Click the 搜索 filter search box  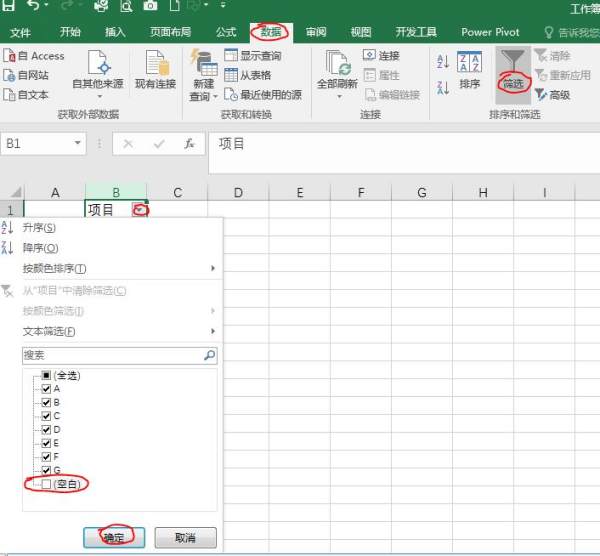click(x=110, y=355)
